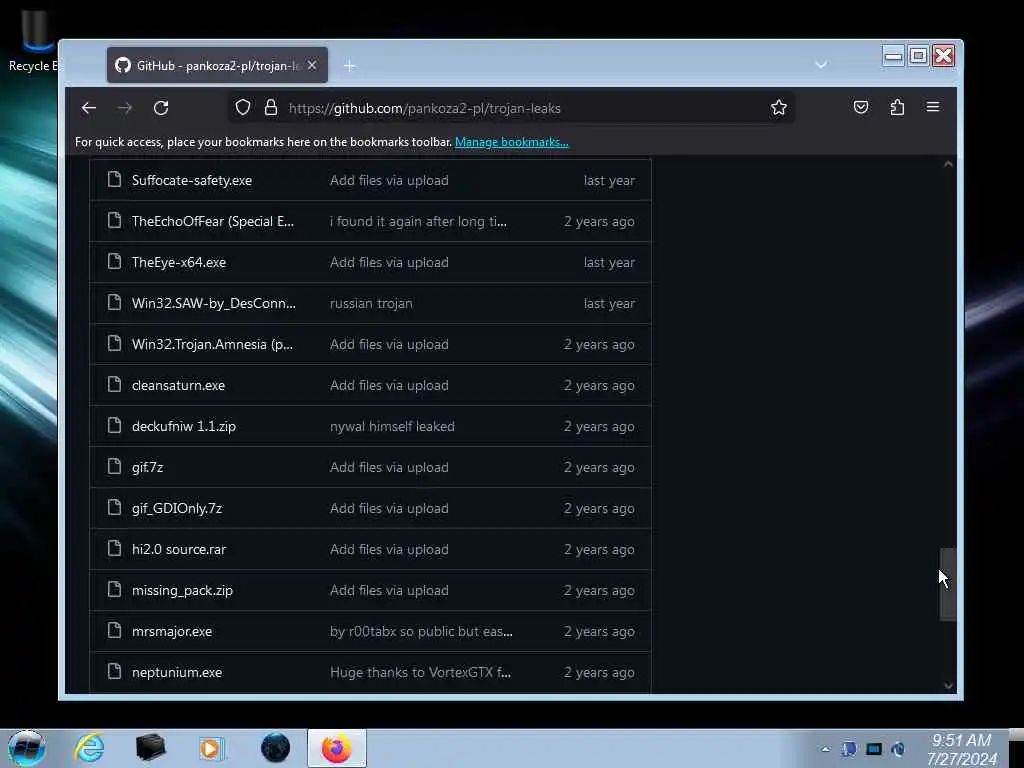Click file icon beside Suffocate-safety.exe
The image size is (1024, 768).
(114, 180)
